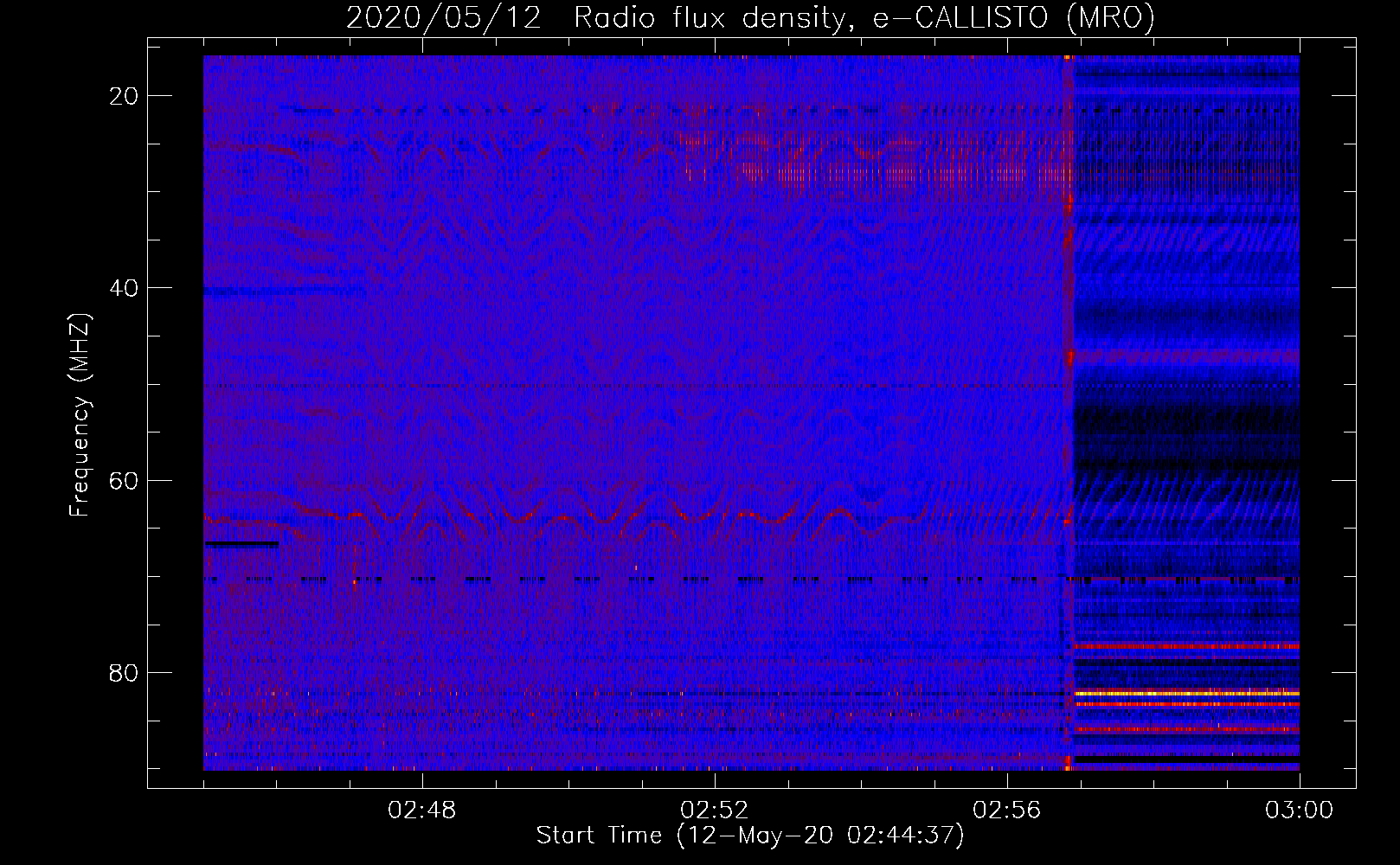Click the 'Start Time (12-May-20 02:44:37)' x-axis label
This screenshot has height=865, width=1400.
[750, 836]
